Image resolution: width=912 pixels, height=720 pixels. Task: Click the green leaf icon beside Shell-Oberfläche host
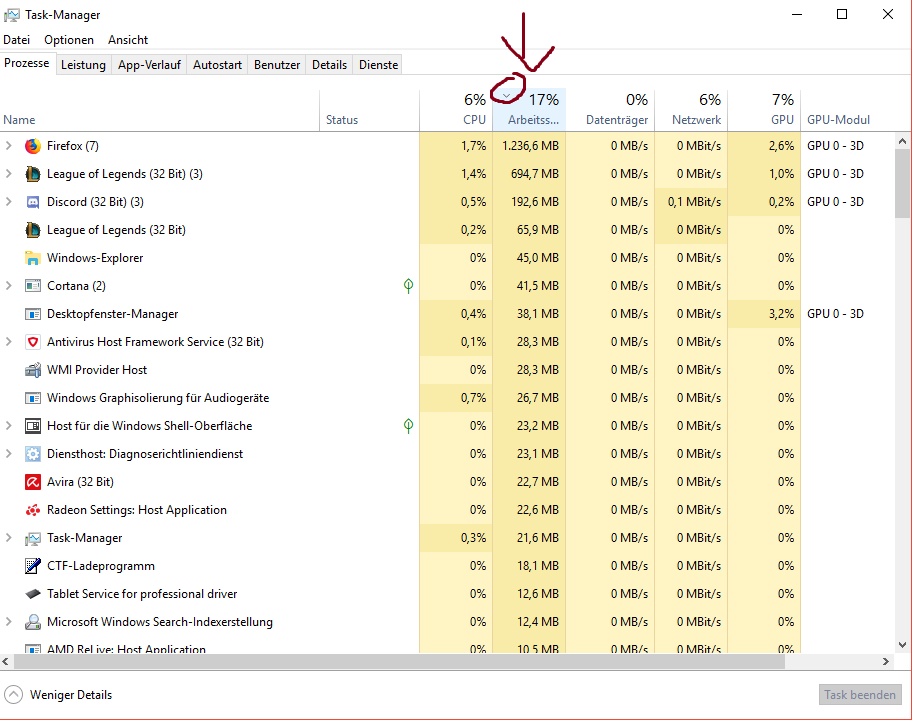point(408,426)
